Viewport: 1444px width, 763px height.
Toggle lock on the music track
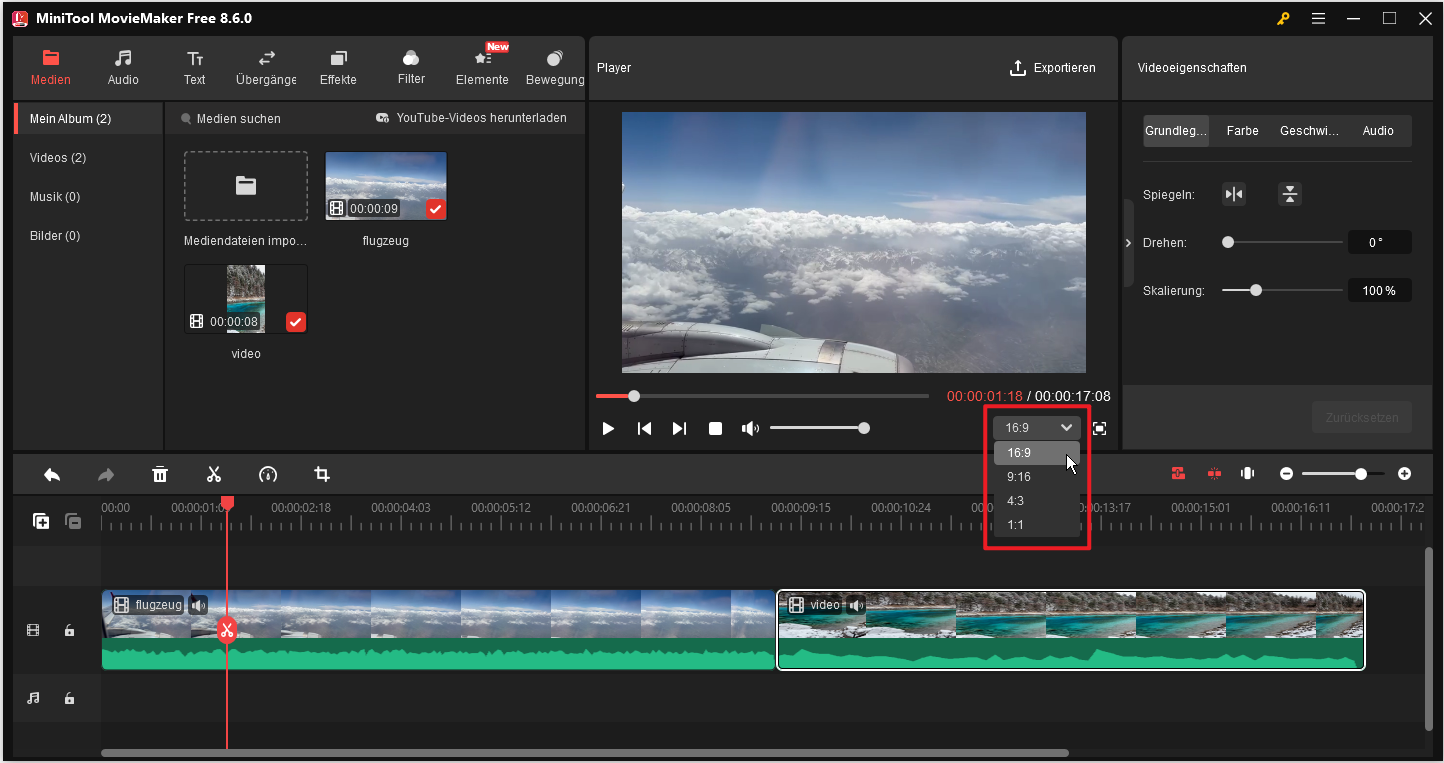[69, 698]
